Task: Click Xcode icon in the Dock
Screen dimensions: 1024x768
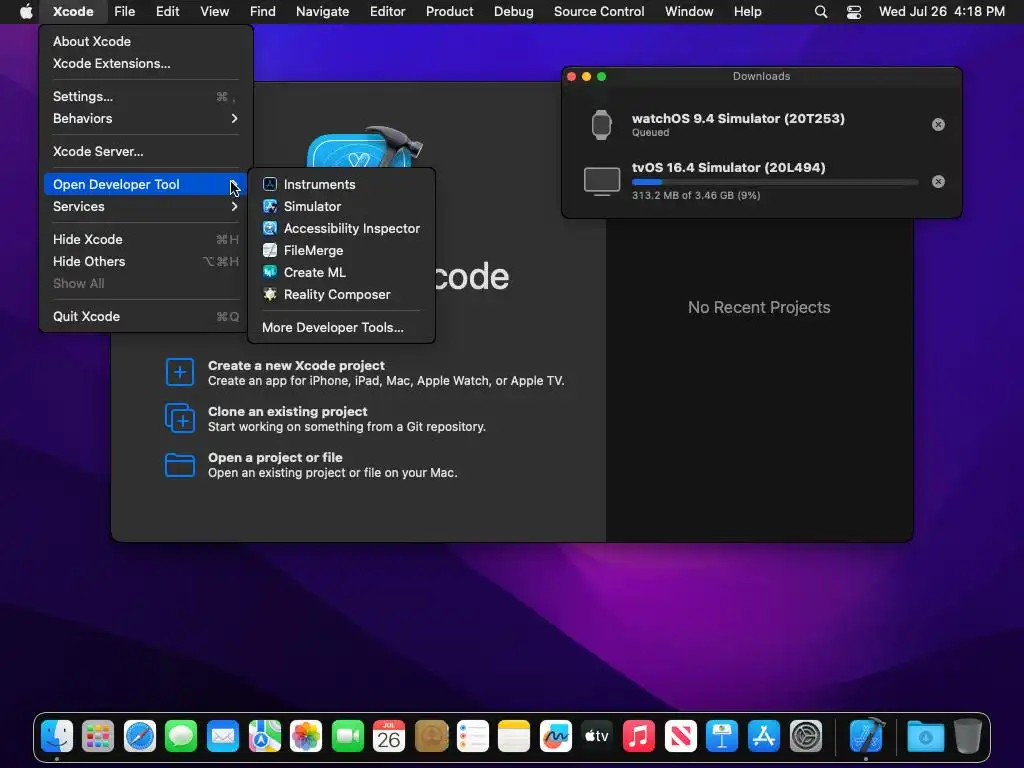Action: click(x=866, y=735)
